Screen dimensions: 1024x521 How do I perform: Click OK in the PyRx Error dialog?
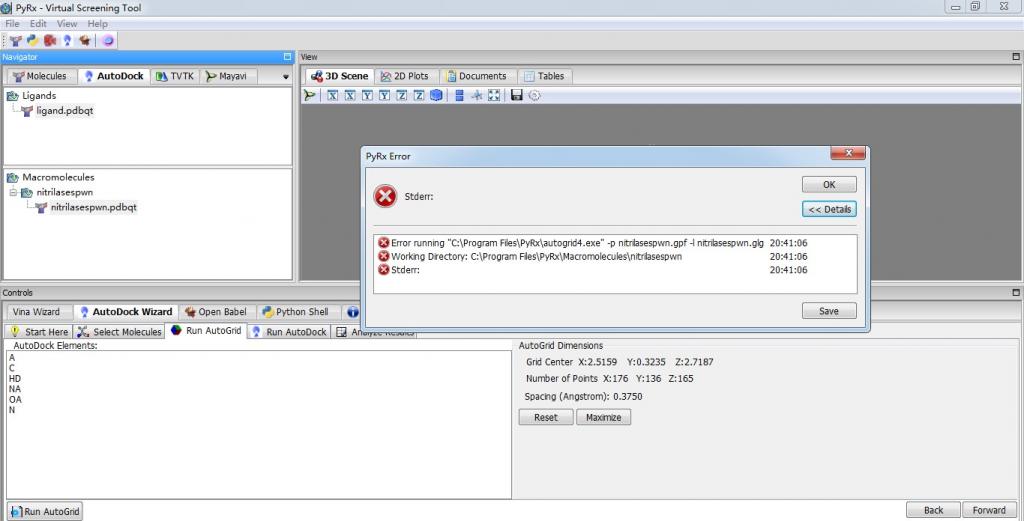[x=829, y=185]
